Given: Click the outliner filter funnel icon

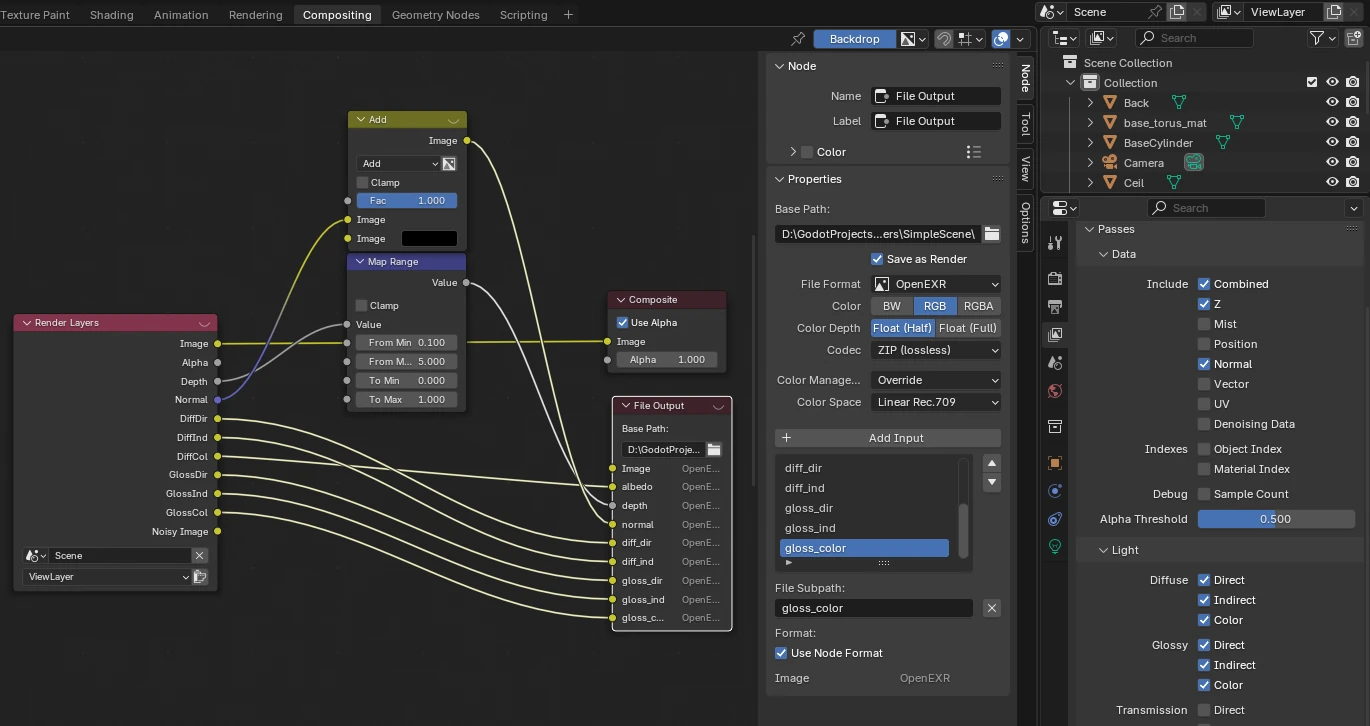Looking at the screenshot, I should [1317, 38].
